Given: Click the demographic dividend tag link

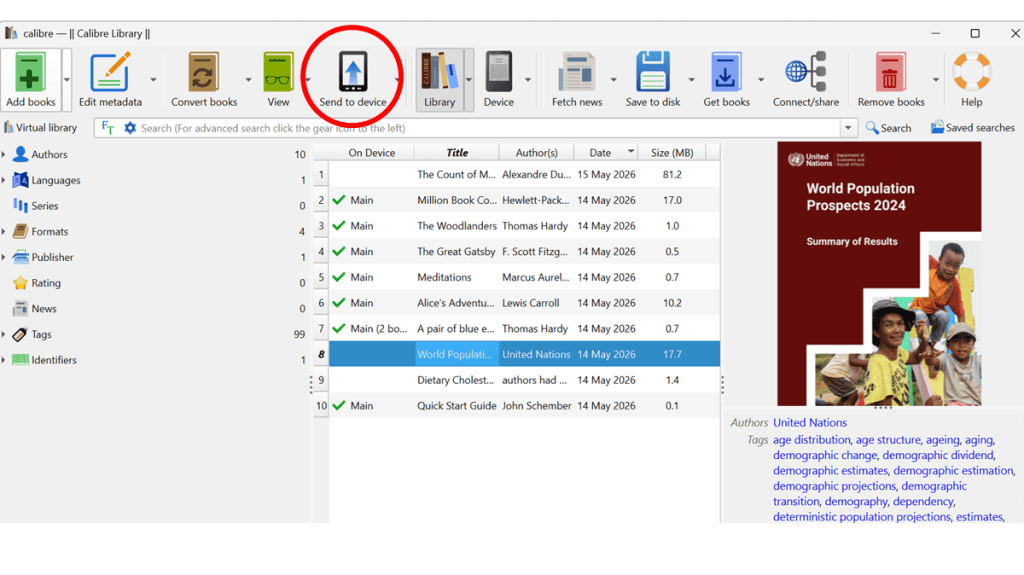Looking at the screenshot, I should coord(938,455).
